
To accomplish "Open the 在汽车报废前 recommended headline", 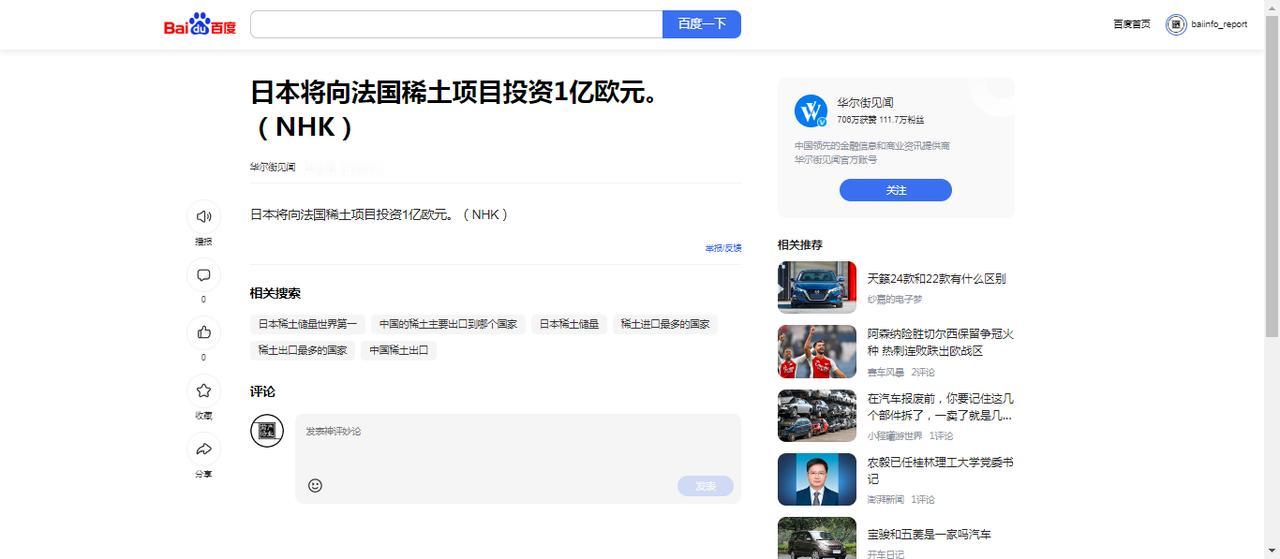I will [x=940, y=406].
